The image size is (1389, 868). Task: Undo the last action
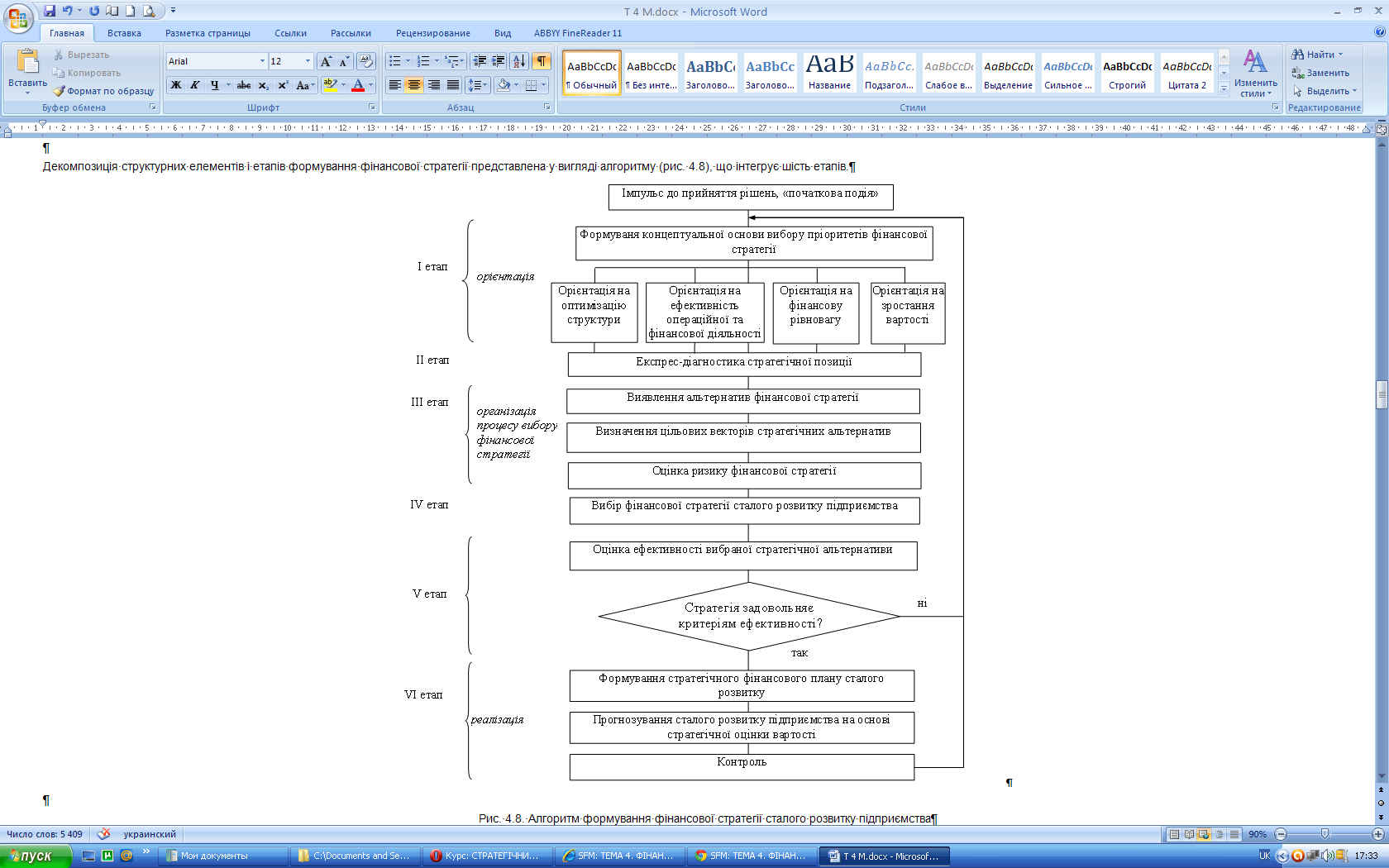coord(68,11)
